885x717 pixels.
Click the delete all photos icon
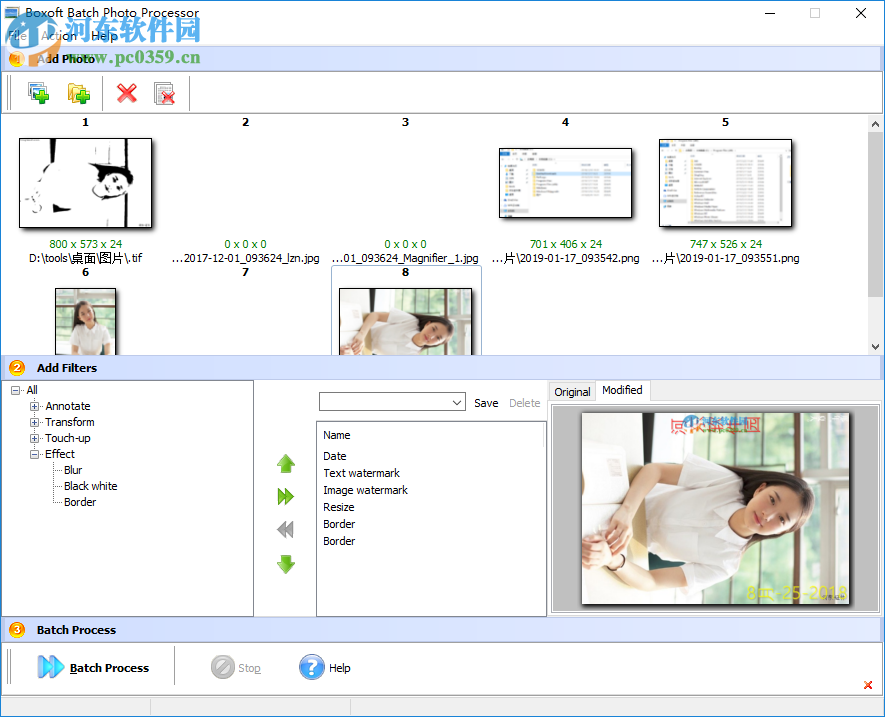coord(165,92)
